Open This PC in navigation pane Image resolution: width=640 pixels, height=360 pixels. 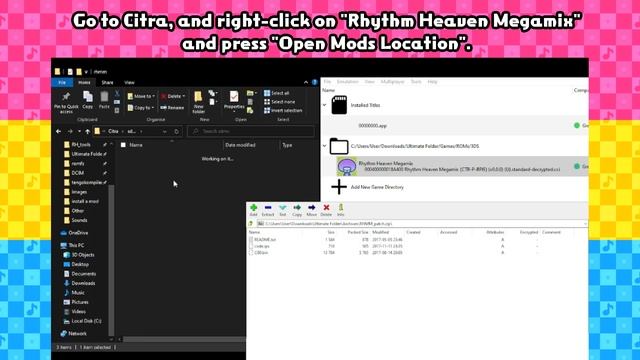click(76, 245)
